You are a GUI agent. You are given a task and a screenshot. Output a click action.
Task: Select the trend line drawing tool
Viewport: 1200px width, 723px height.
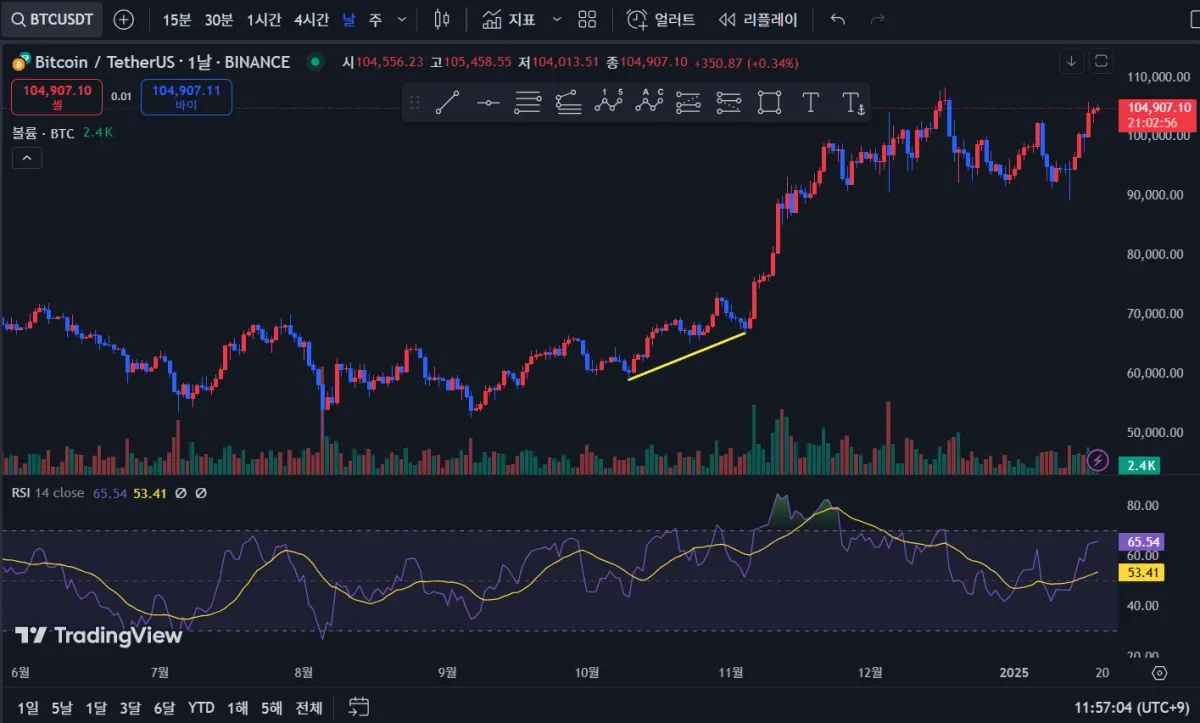point(448,102)
